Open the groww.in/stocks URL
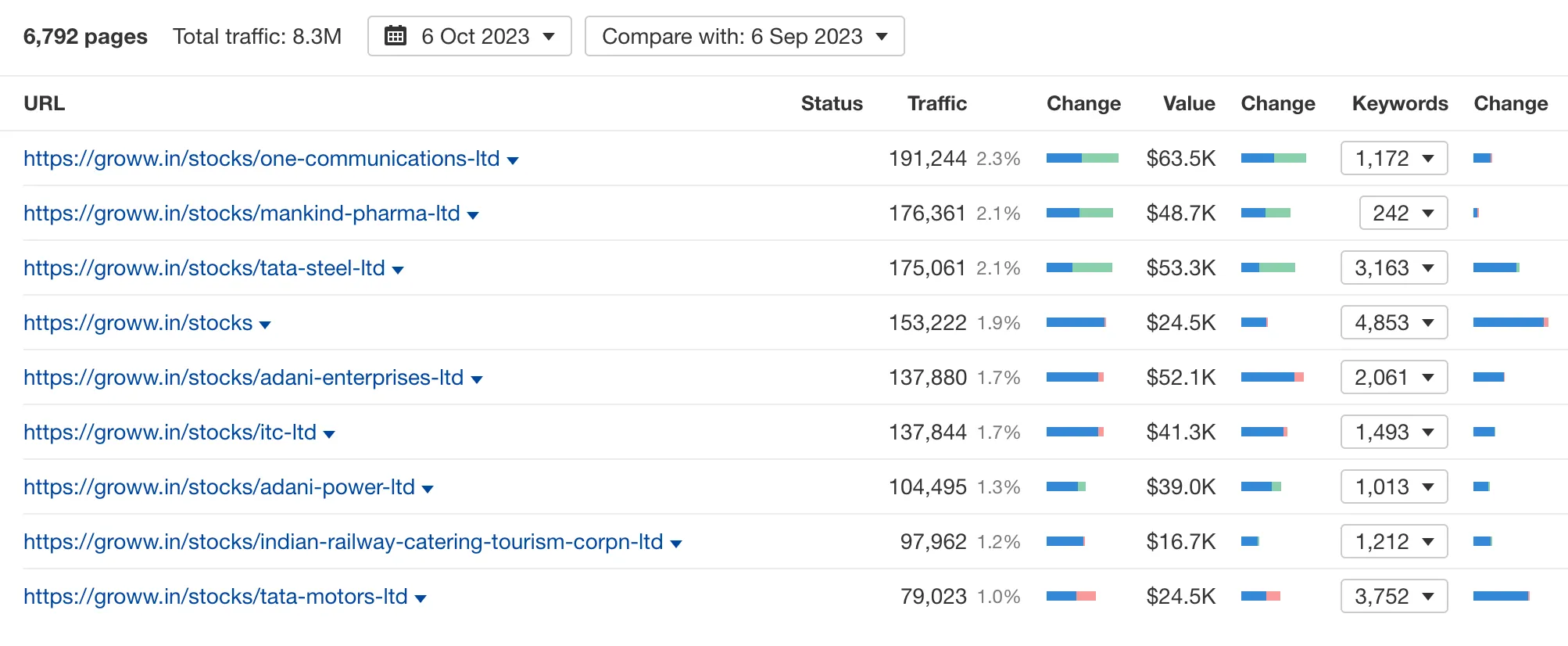The image size is (1568, 646). [x=138, y=323]
